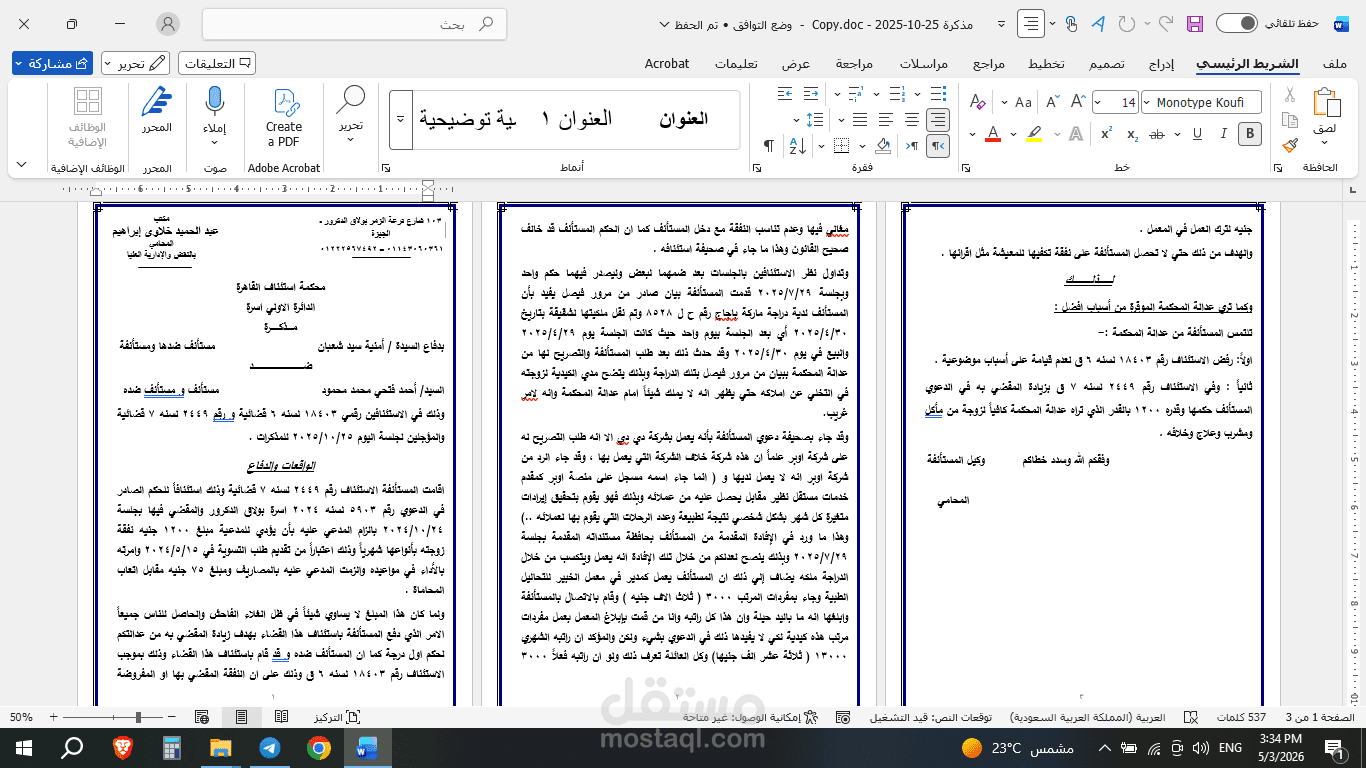
Task: Click the user account avatar icon
Action: click(x=168, y=24)
